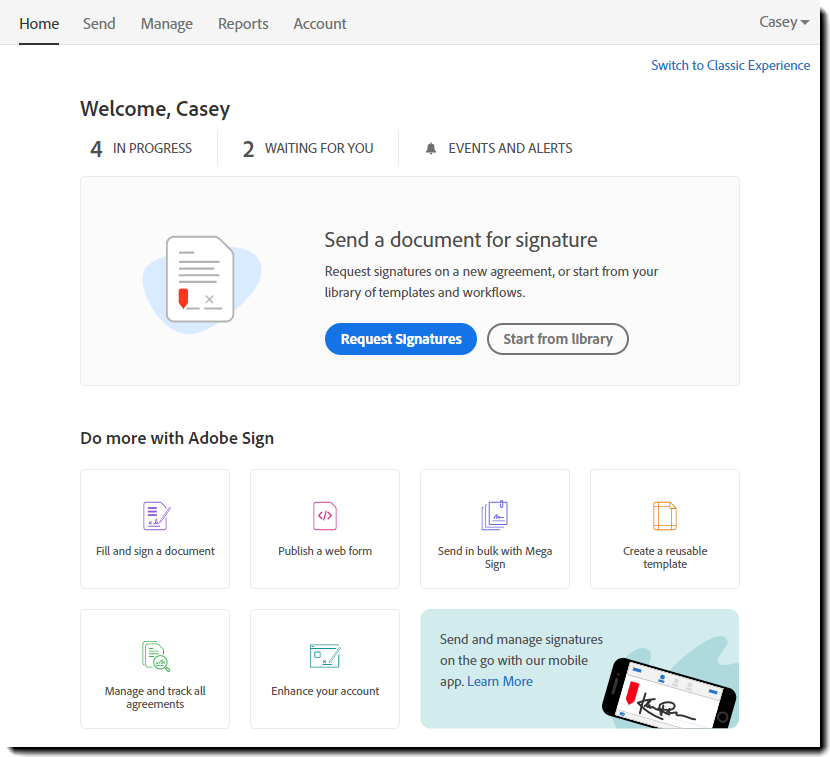
Task: Click the Learn More link
Action: (x=500, y=681)
